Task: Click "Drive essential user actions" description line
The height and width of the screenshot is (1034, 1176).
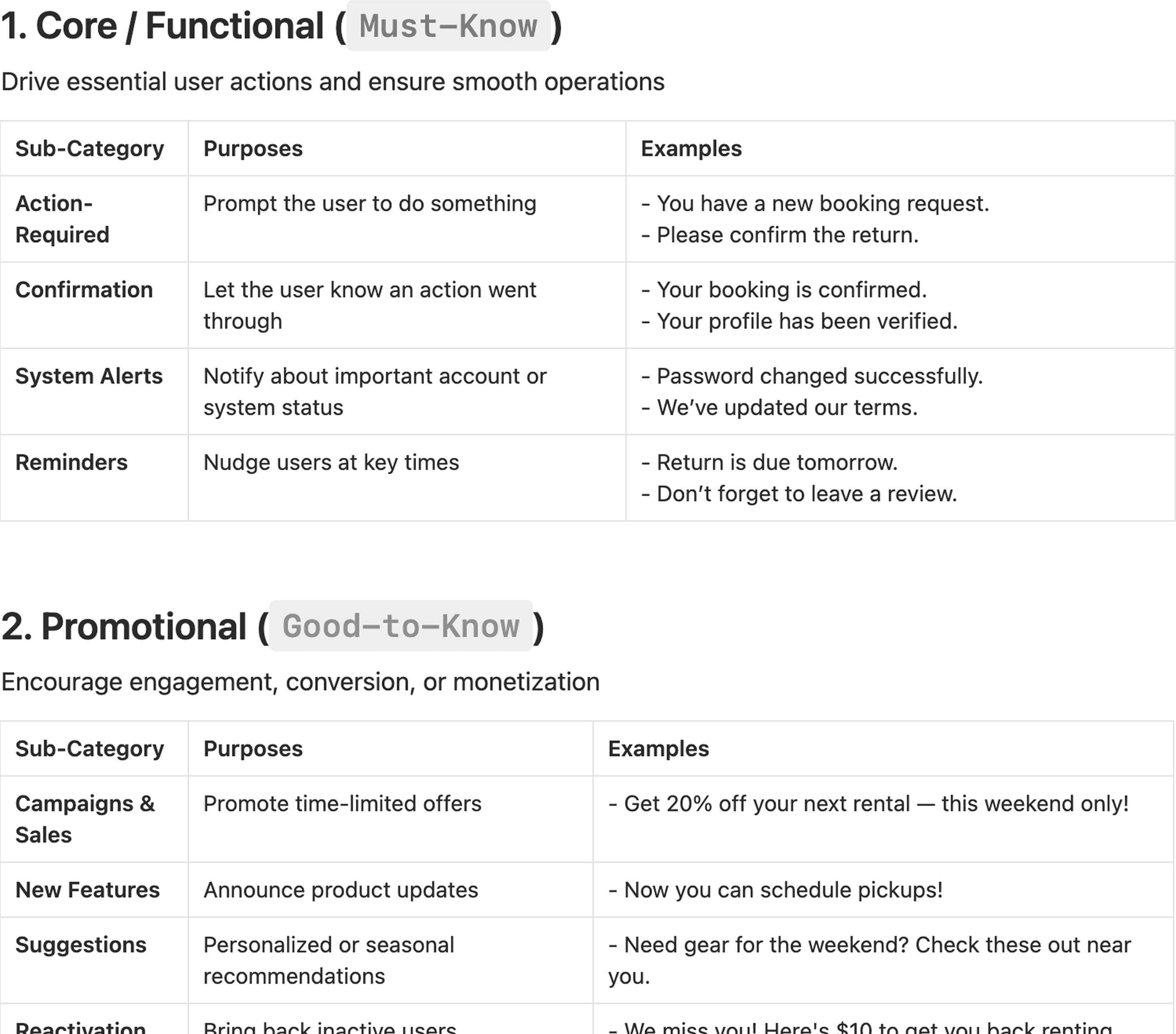Action: [333, 82]
